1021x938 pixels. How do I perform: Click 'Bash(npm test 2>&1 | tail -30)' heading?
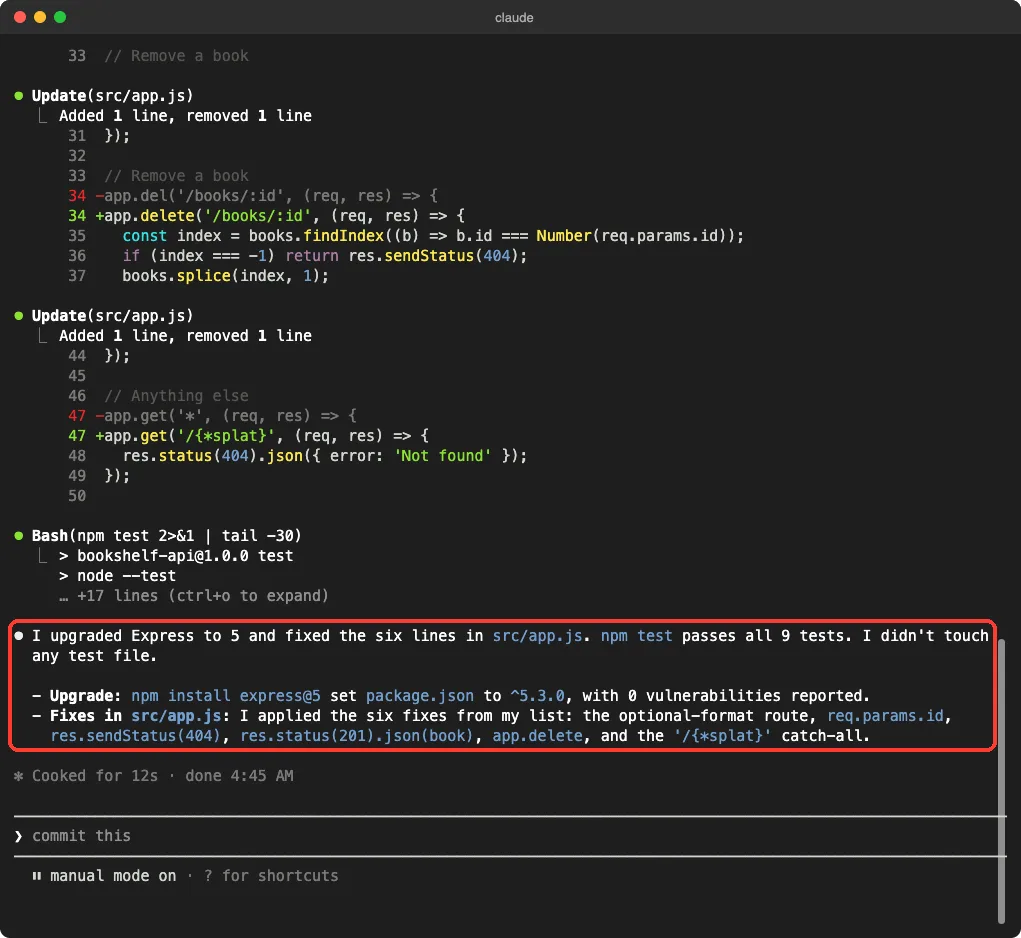[167, 536]
